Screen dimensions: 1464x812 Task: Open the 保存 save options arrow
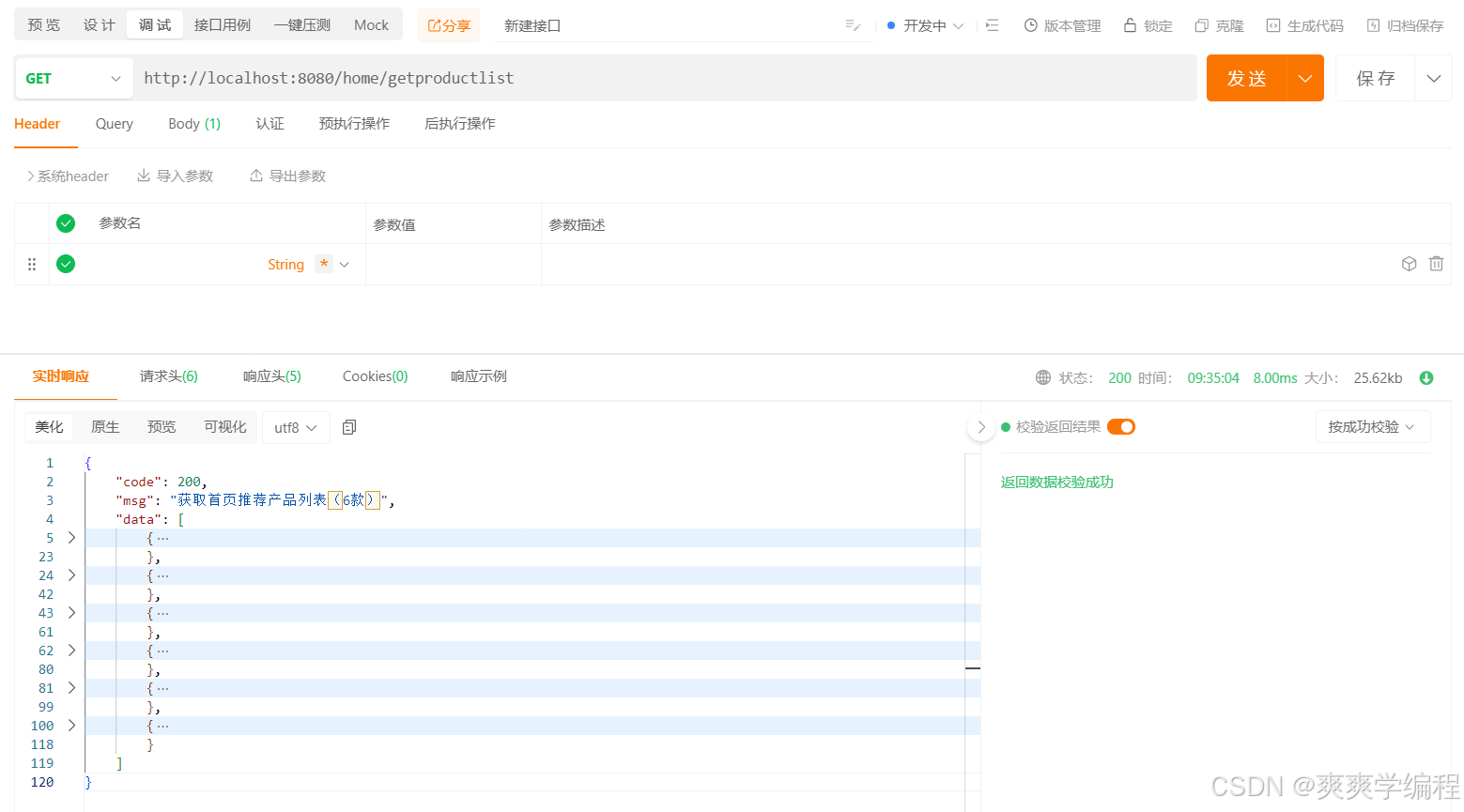click(1434, 78)
